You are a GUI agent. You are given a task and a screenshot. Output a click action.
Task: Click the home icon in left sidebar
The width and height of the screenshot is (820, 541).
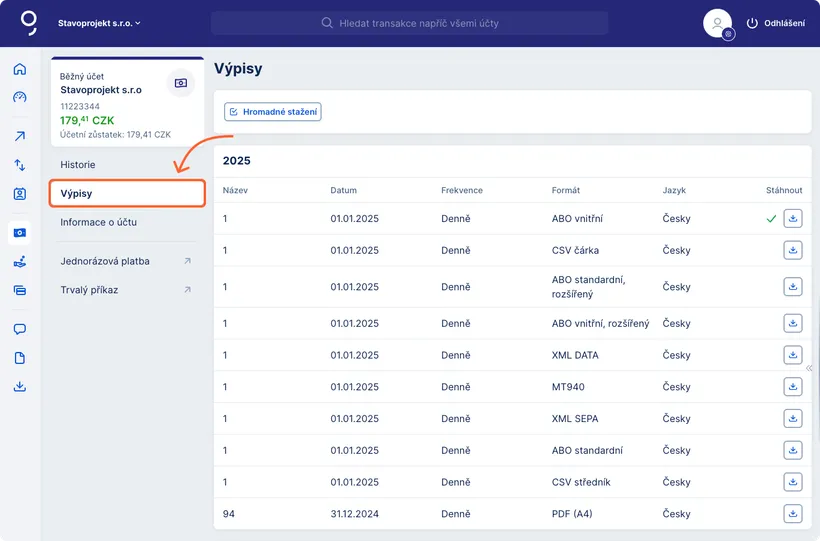click(19, 70)
